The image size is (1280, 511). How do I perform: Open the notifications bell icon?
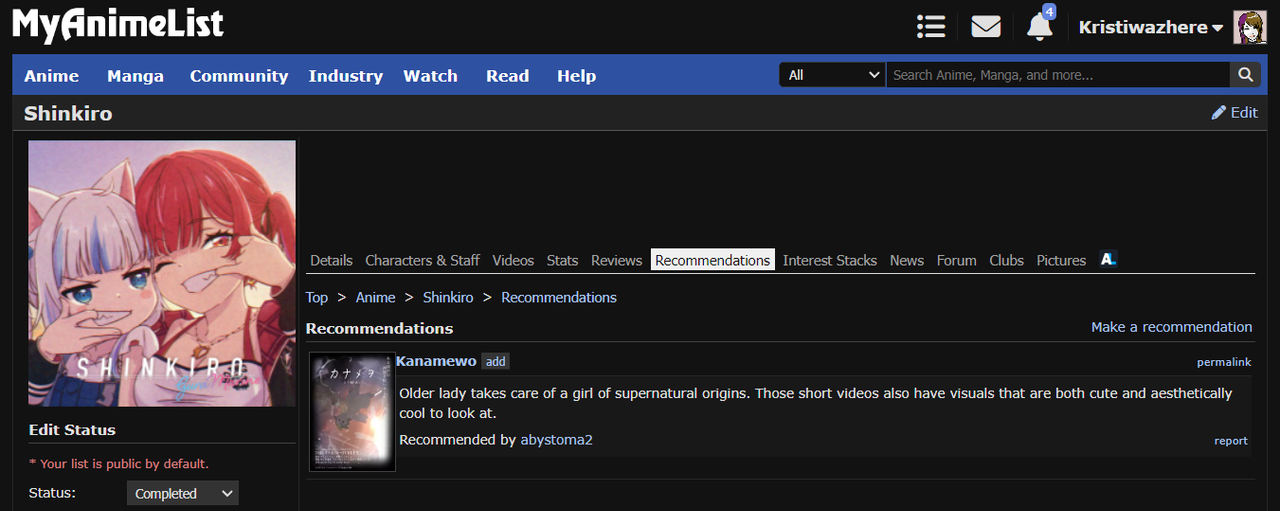(x=1040, y=27)
